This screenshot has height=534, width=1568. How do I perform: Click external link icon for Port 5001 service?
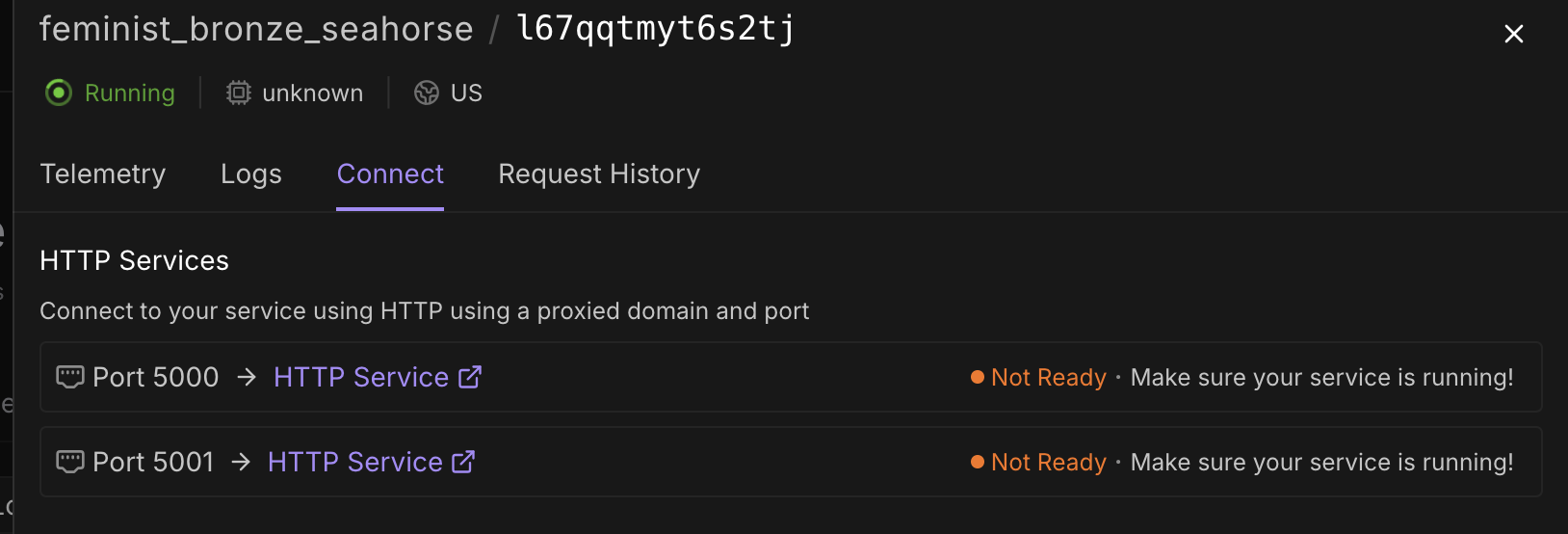[x=464, y=462]
